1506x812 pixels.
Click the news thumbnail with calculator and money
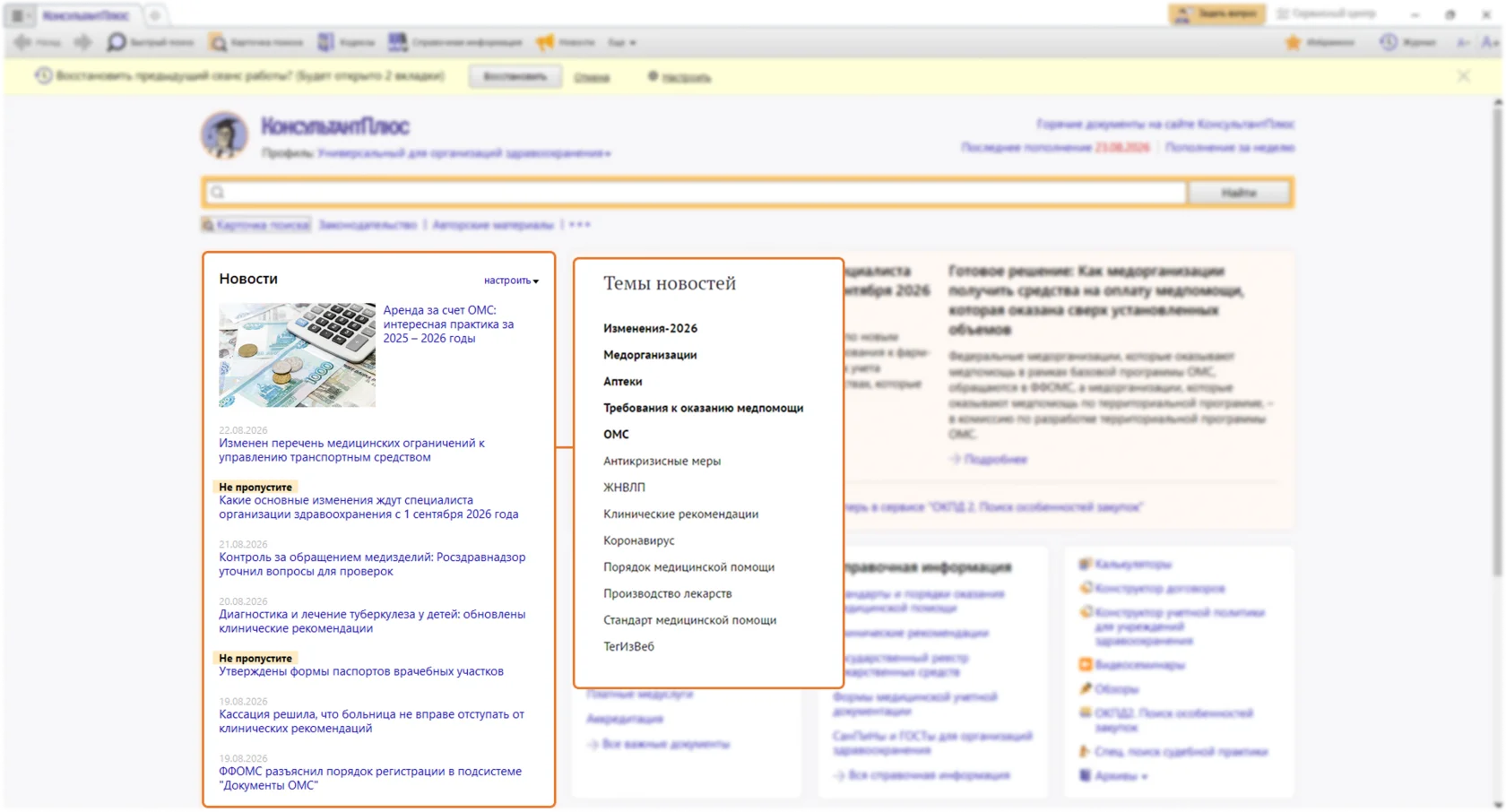click(x=297, y=355)
